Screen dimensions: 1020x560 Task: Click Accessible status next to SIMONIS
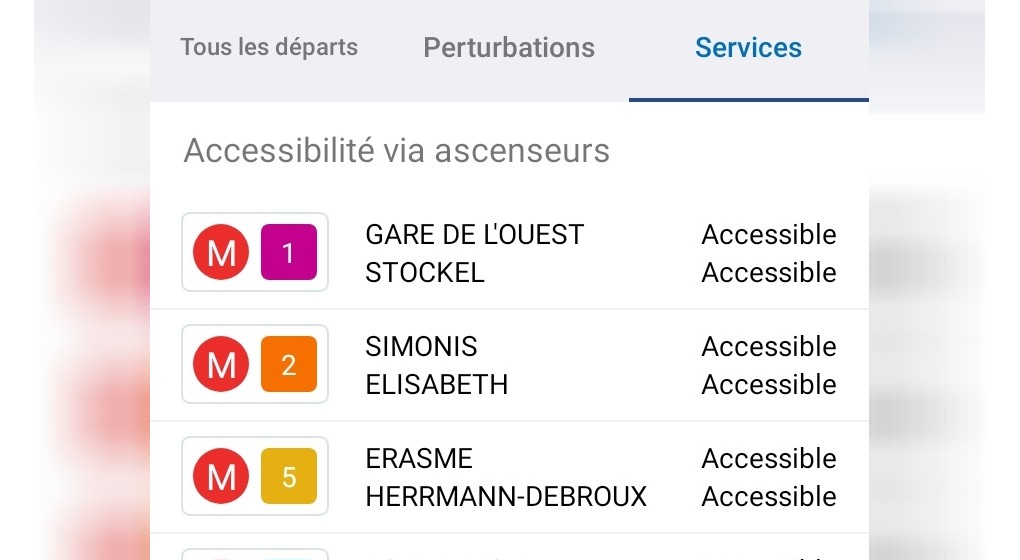tap(769, 347)
